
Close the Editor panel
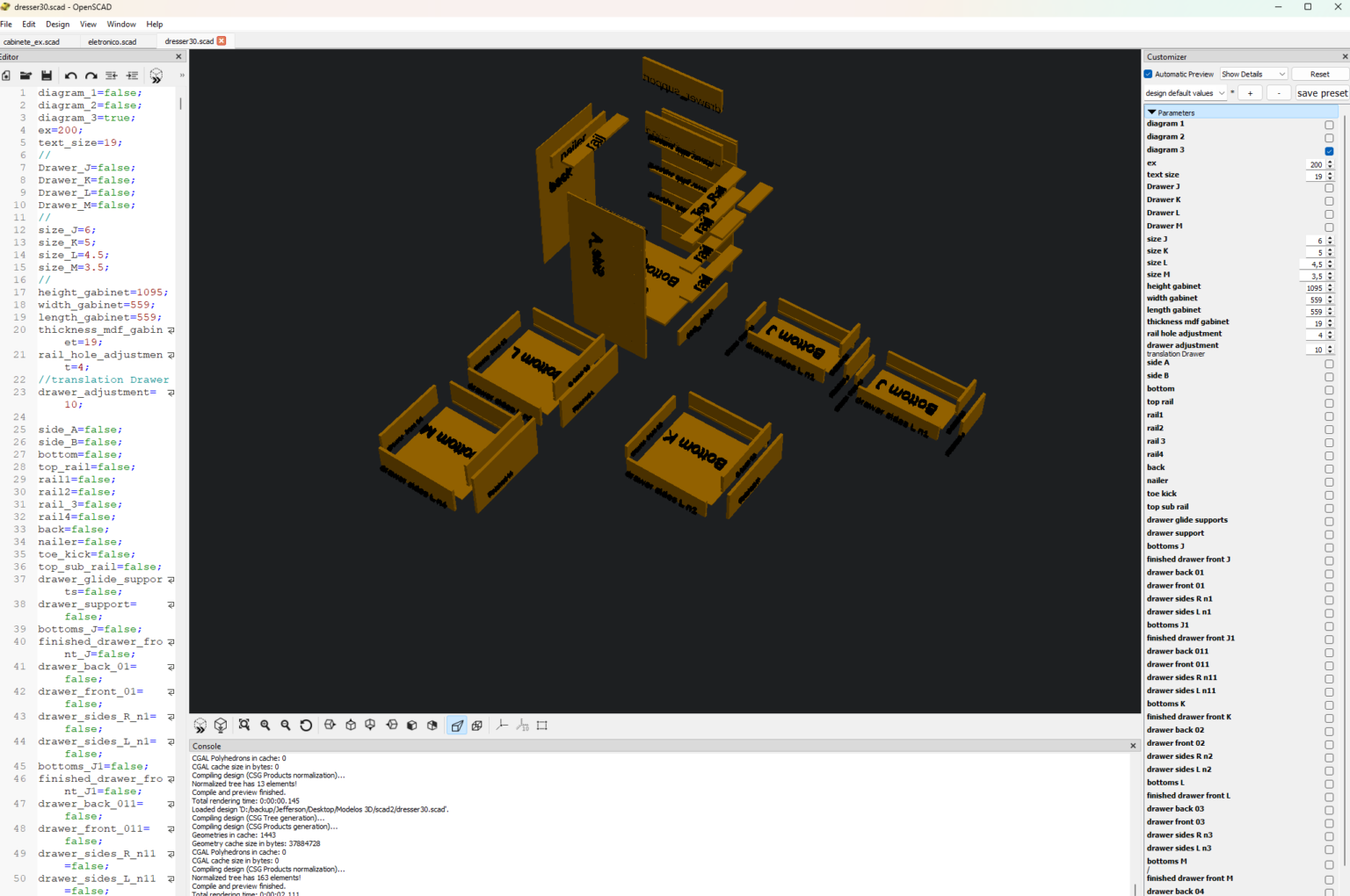[178, 57]
